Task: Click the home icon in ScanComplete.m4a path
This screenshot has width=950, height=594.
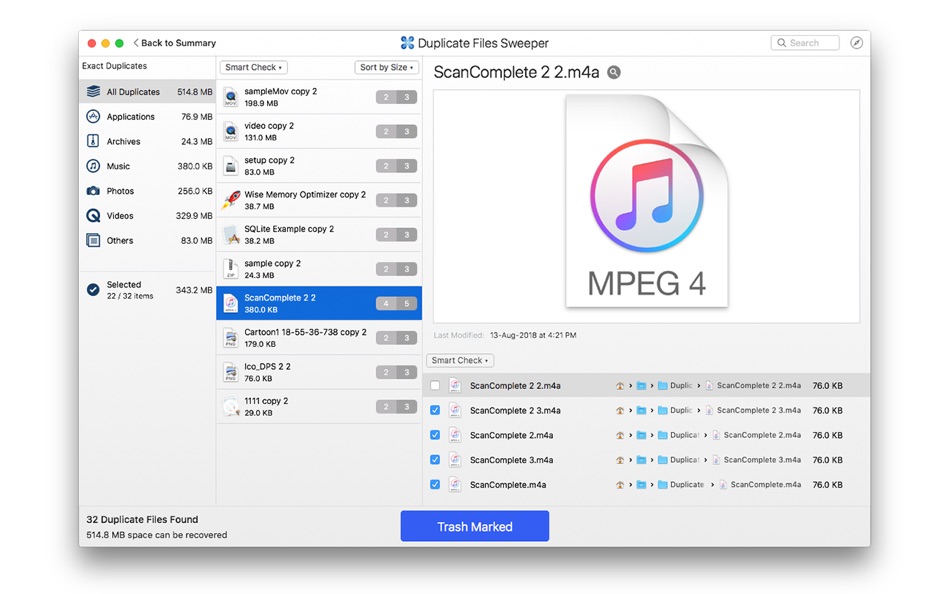Action: pos(620,485)
